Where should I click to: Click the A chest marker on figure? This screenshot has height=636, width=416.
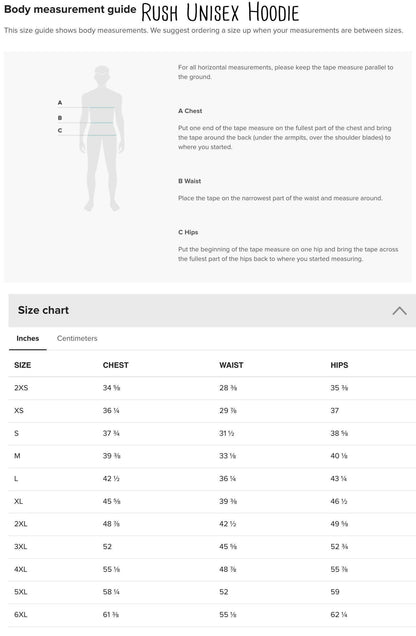pos(60,103)
